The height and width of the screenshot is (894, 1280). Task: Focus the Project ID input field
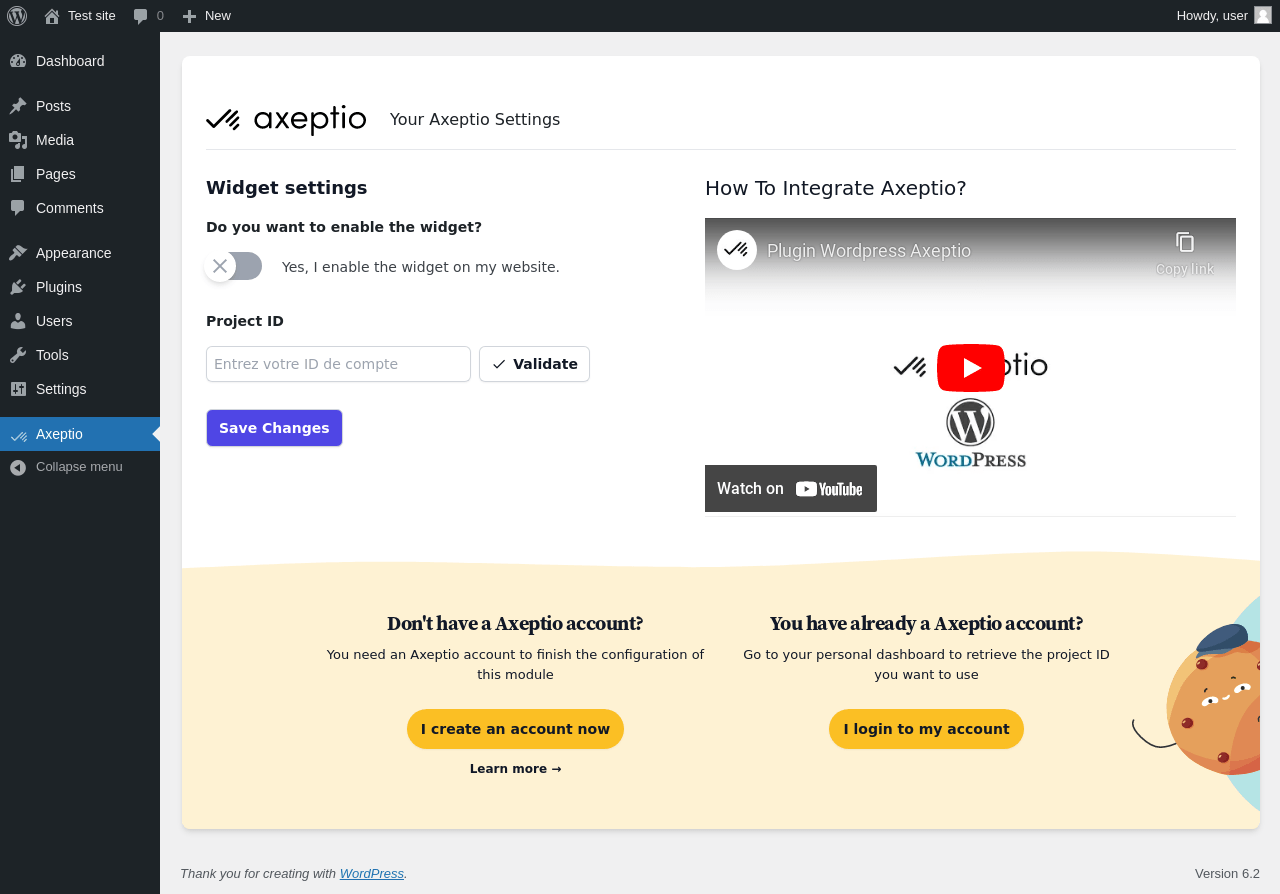click(338, 364)
